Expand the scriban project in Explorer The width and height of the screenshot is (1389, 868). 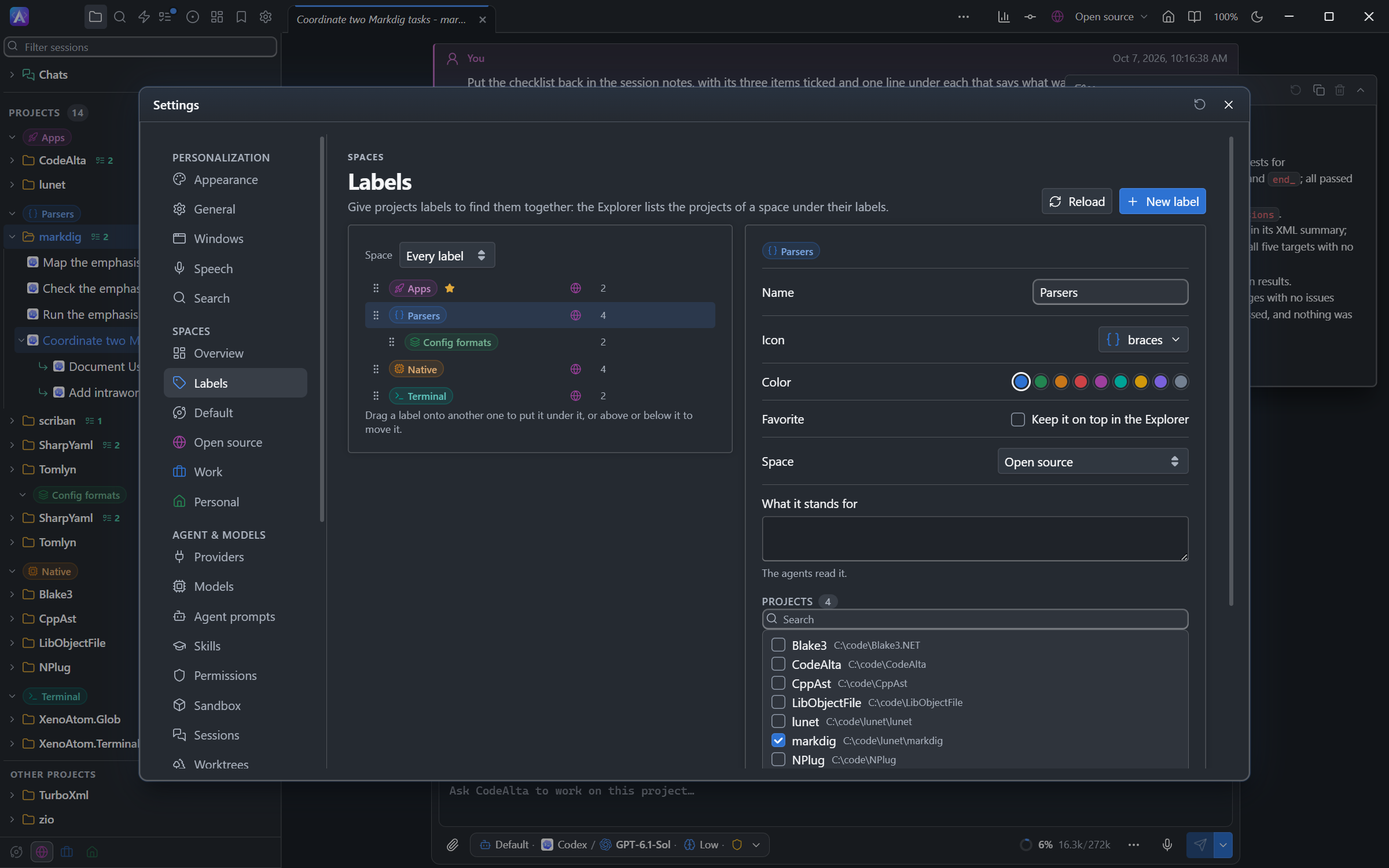pyautogui.click(x=12, y=421)
